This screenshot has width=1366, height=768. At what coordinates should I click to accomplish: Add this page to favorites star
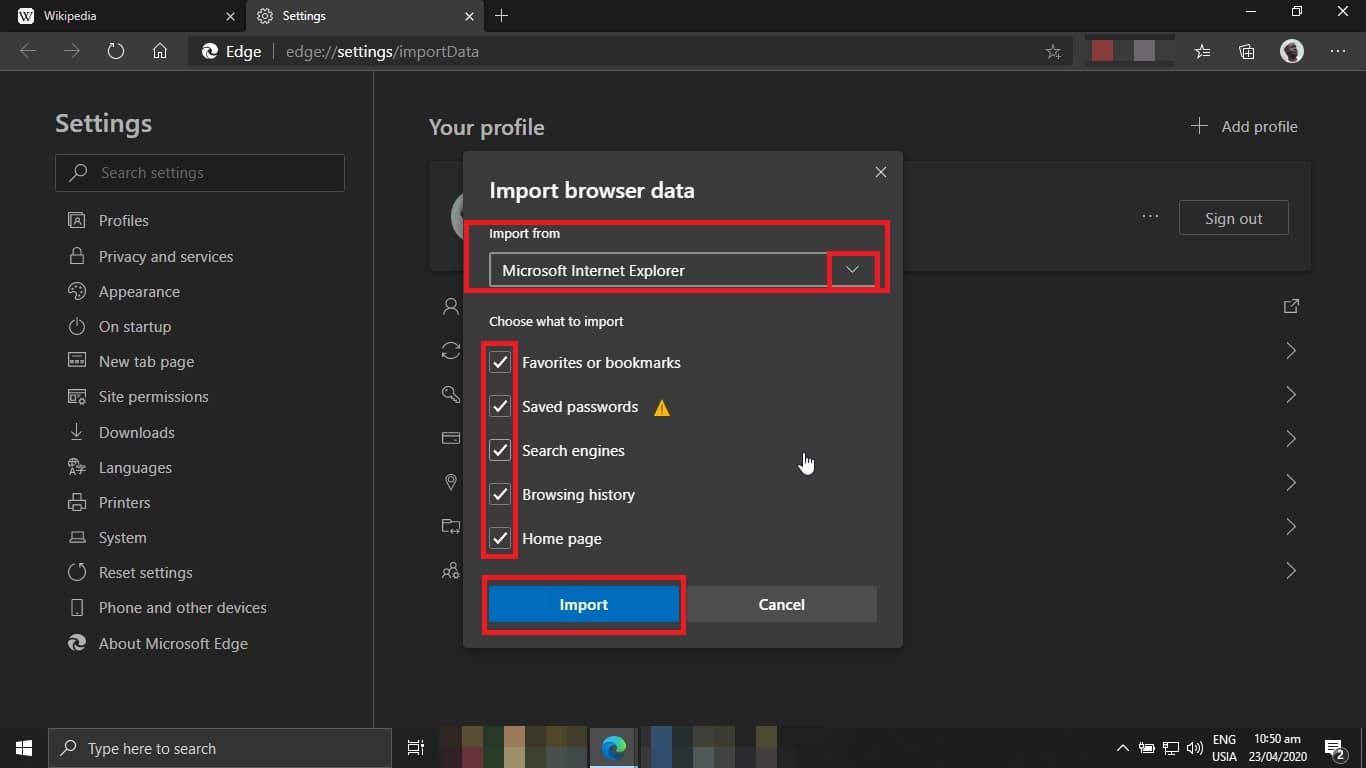(x=1053, y=52)
